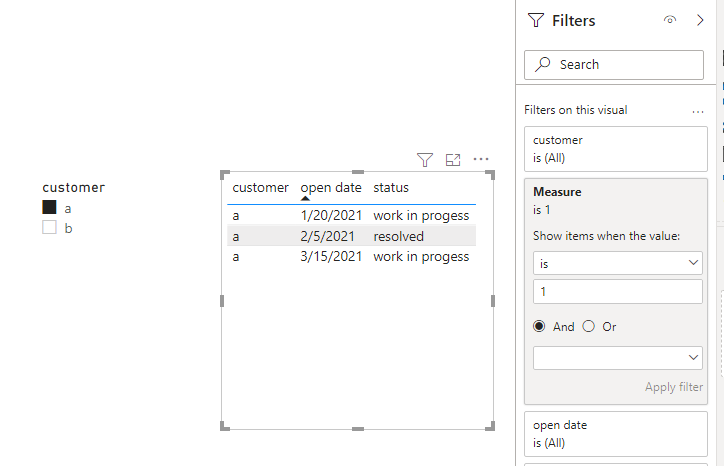Check customer b in slicer
Image resolution: width=724 pixels, height=466 pixels.
49,227
